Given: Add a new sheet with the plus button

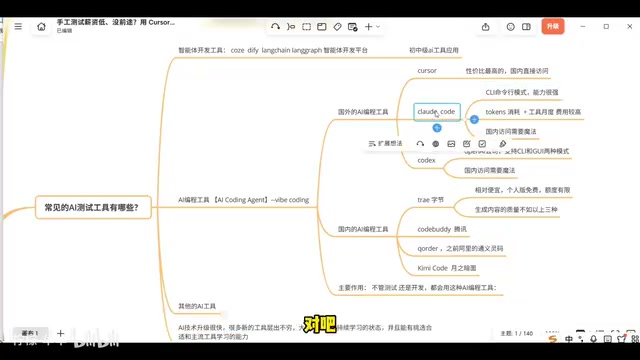Looking at the screenshot, I should point(60,333).
